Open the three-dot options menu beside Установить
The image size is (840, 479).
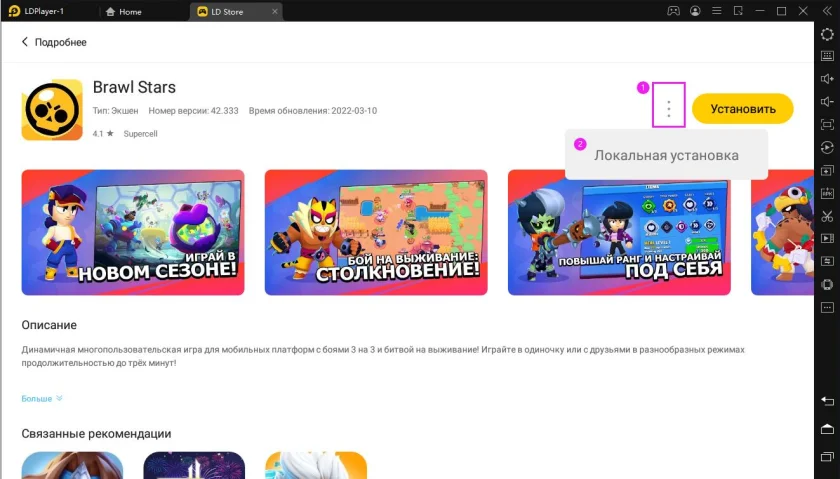[669, 109]
